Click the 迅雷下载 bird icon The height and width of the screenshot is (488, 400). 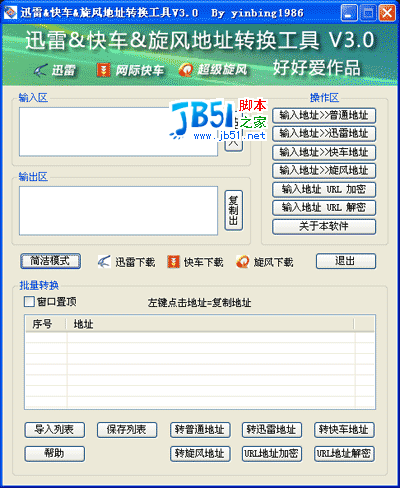coord(104,262)
